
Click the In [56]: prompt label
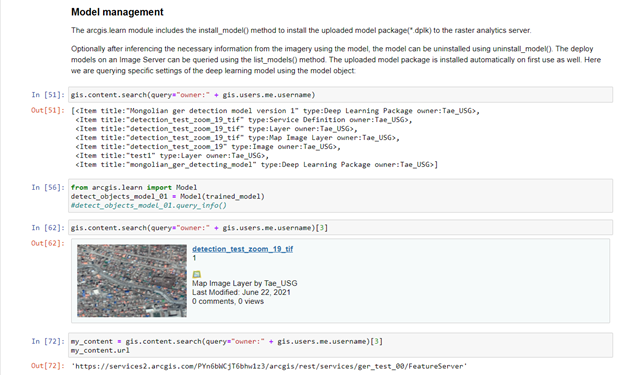(48, 187)
